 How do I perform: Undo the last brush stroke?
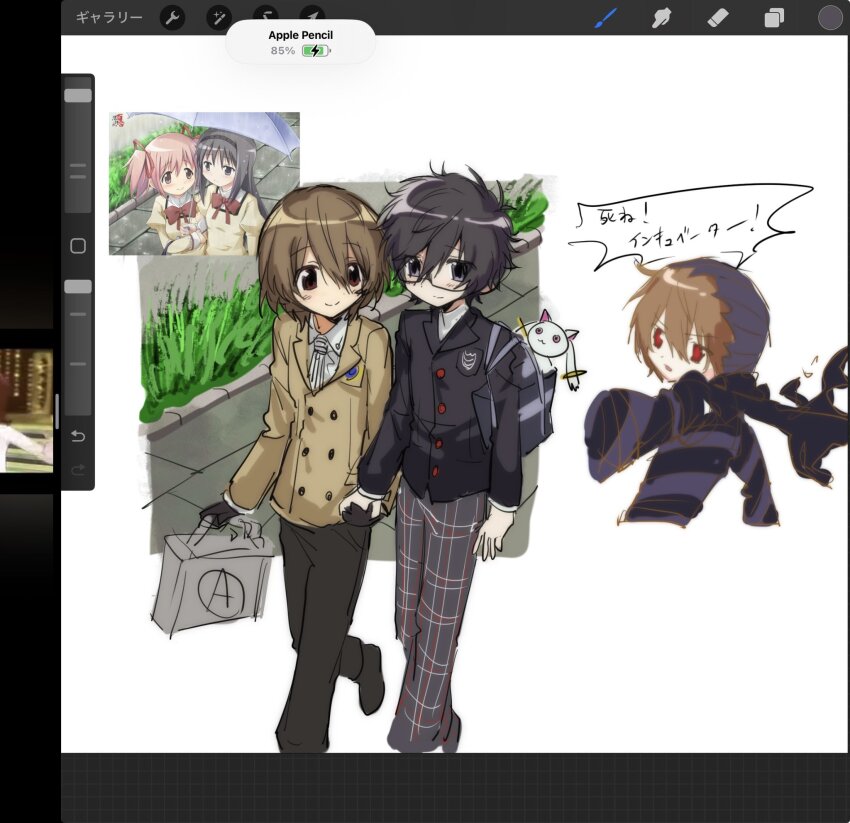tap(79, 435)
